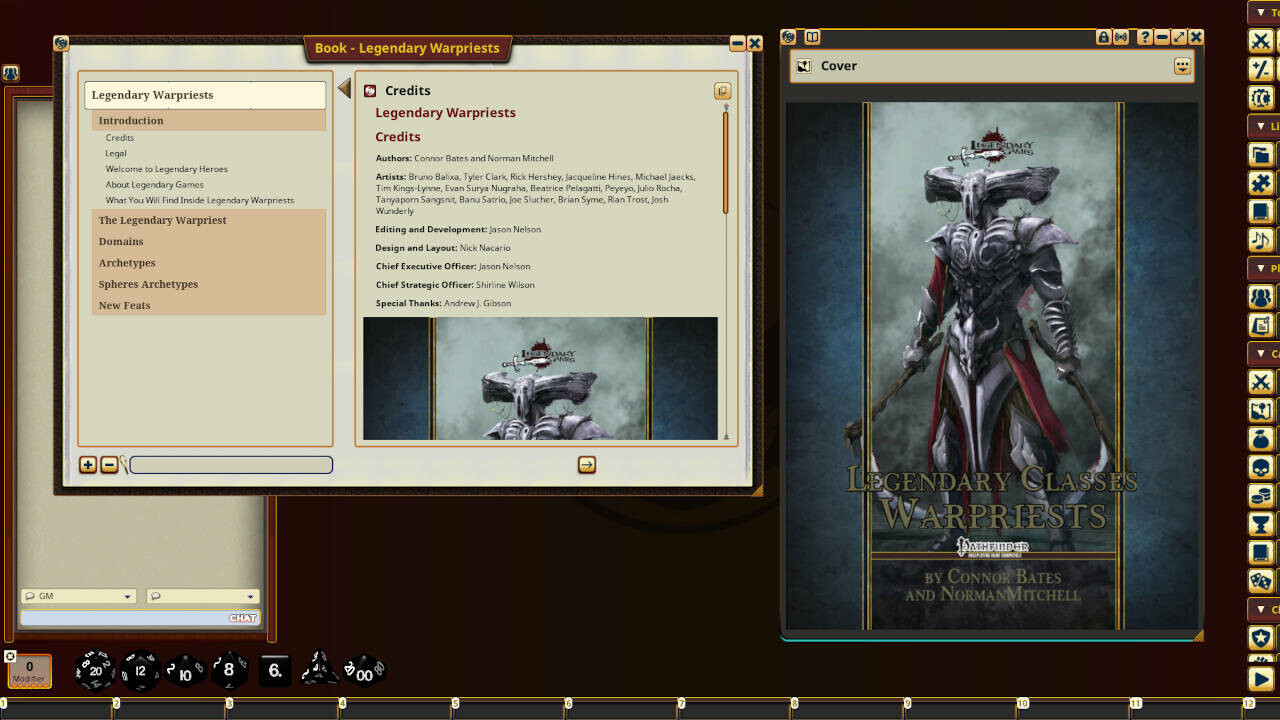The width and height of the screenshot is (1280, 720).
Task: Switch to hotkey bar page 2
Action: pyautogui.click(x=116, y=704)
